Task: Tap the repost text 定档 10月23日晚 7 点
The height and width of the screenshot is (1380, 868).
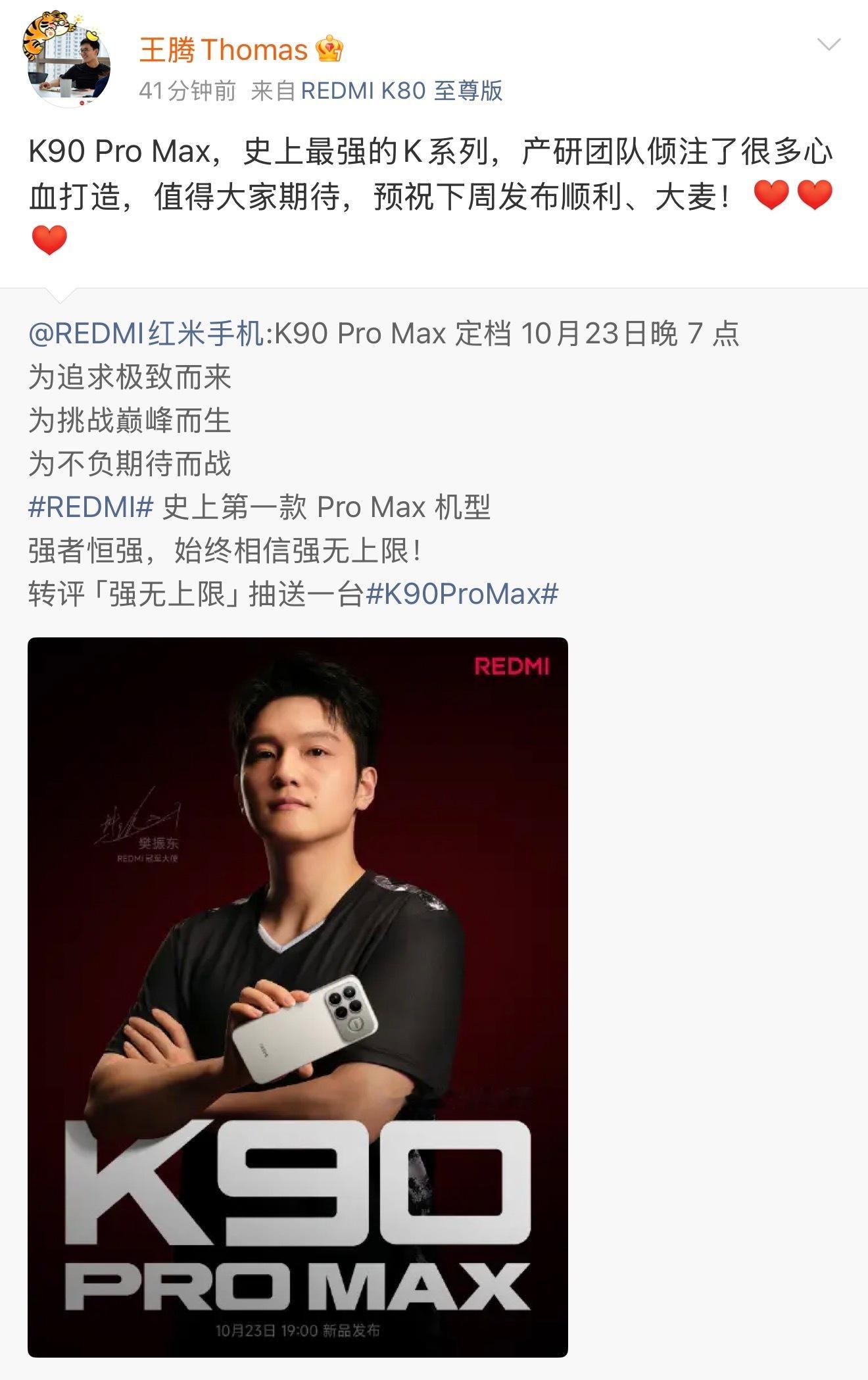Action: pyautogui.click(x=598, y=333)
